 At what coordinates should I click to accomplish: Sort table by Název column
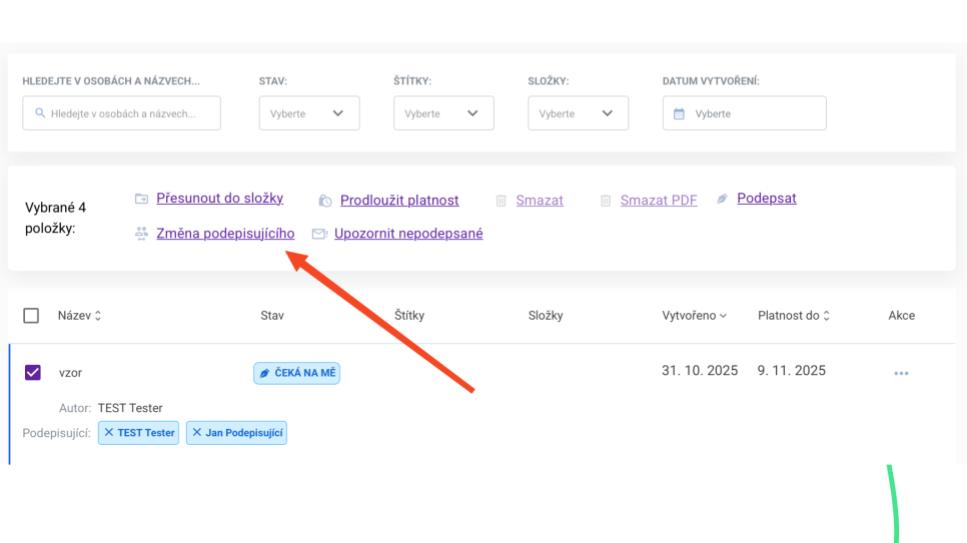coord(79,316)
